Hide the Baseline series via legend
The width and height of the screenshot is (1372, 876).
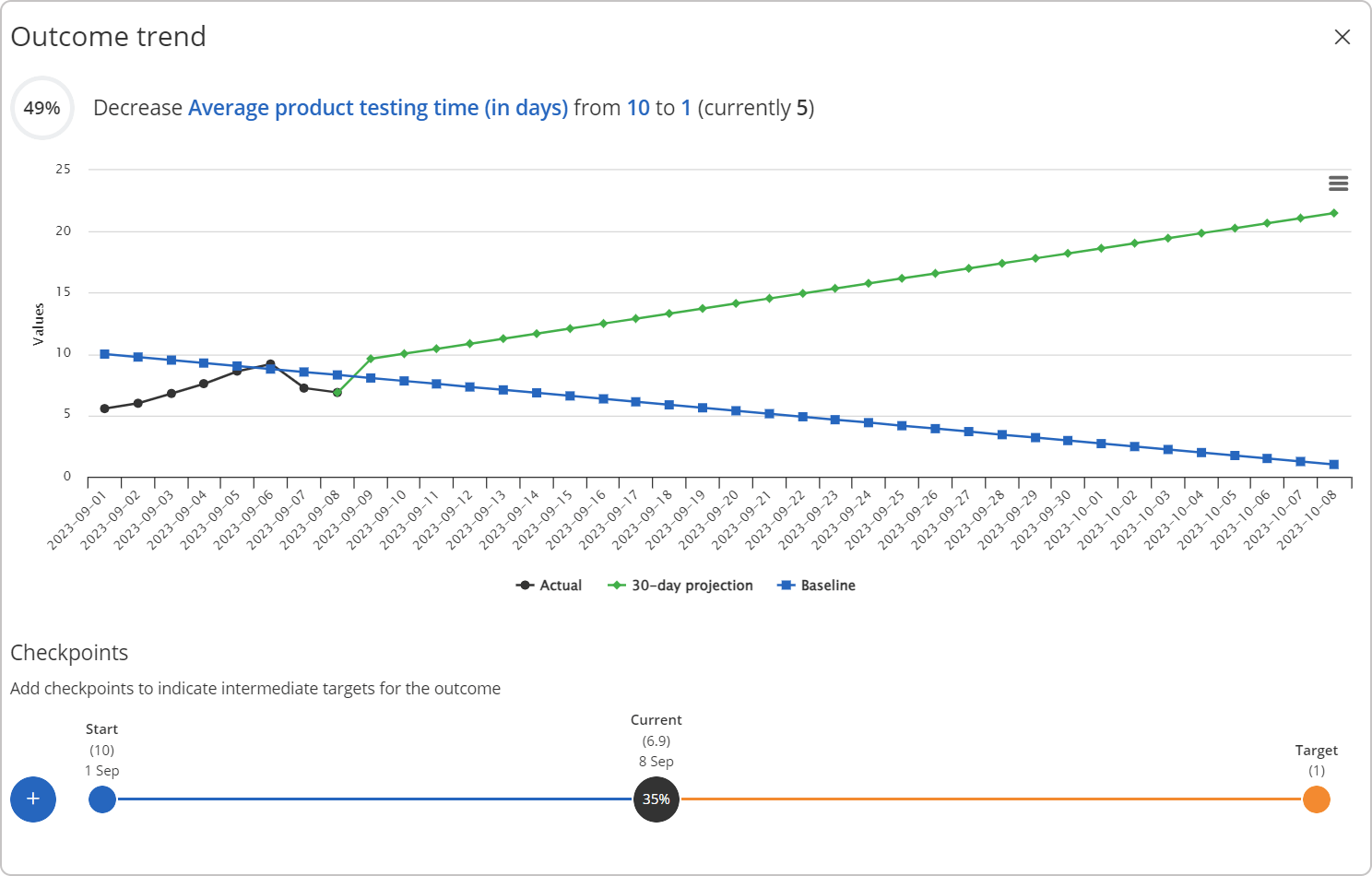[x=818, y=586]
